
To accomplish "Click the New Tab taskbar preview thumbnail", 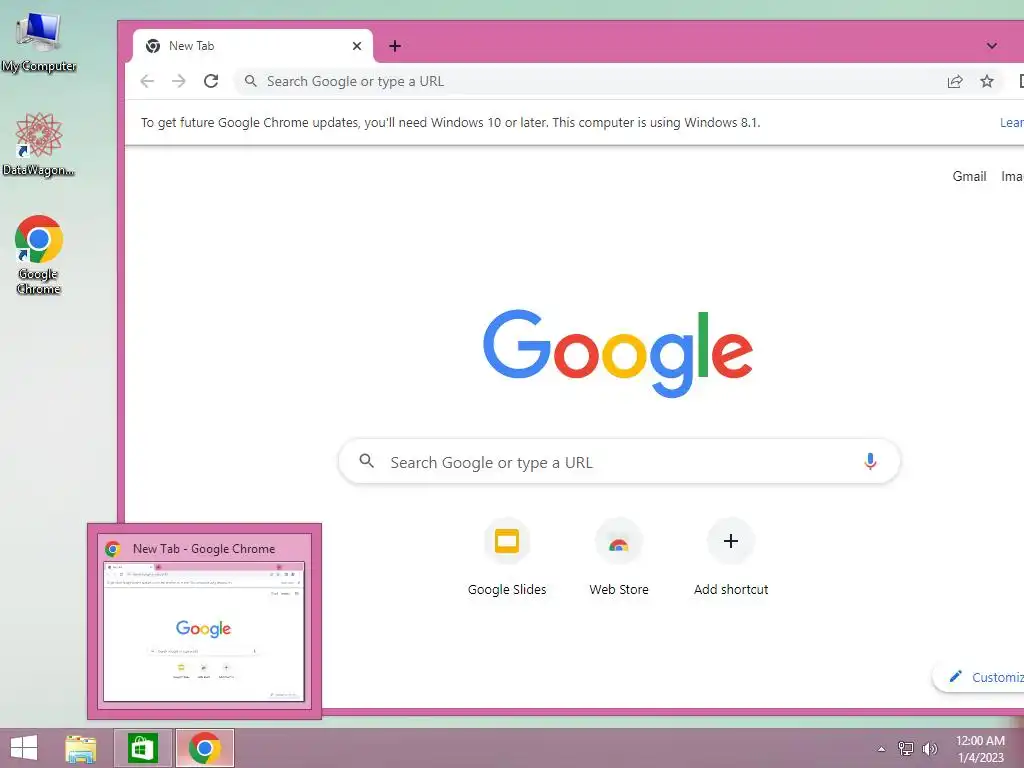I will (x=204, y=632).
